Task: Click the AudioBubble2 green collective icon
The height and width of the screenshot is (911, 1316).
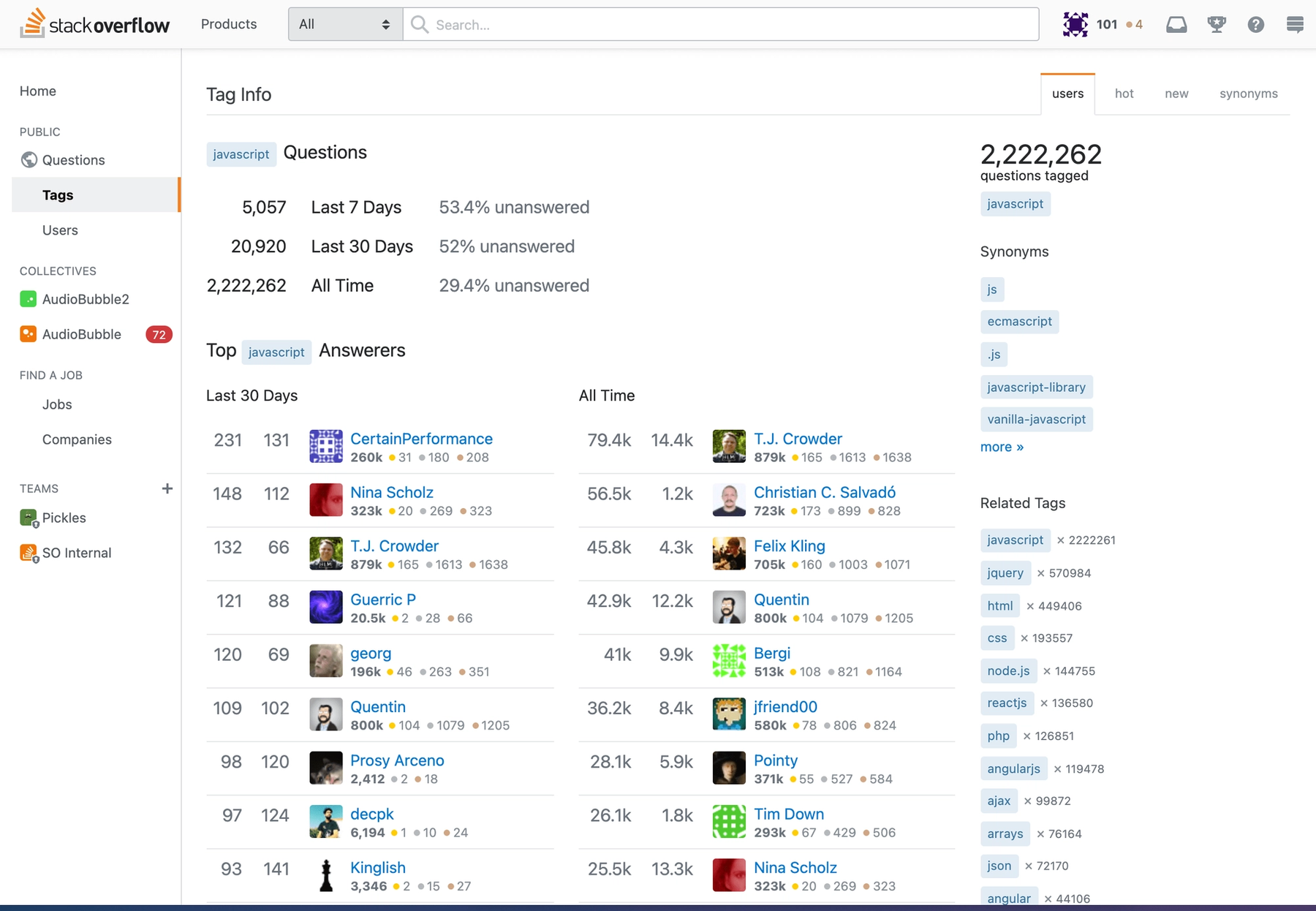Action: (28, 299)
